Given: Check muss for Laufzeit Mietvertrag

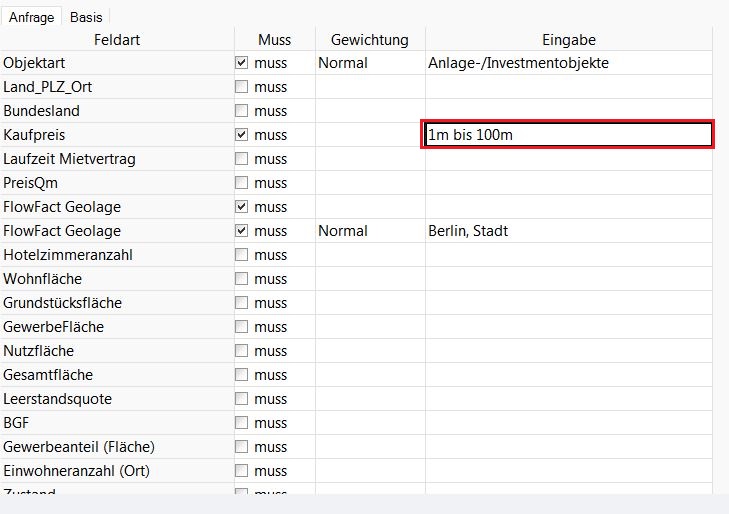Looking at the screenshot, I should pyautogui.click(x=241, y=159).
